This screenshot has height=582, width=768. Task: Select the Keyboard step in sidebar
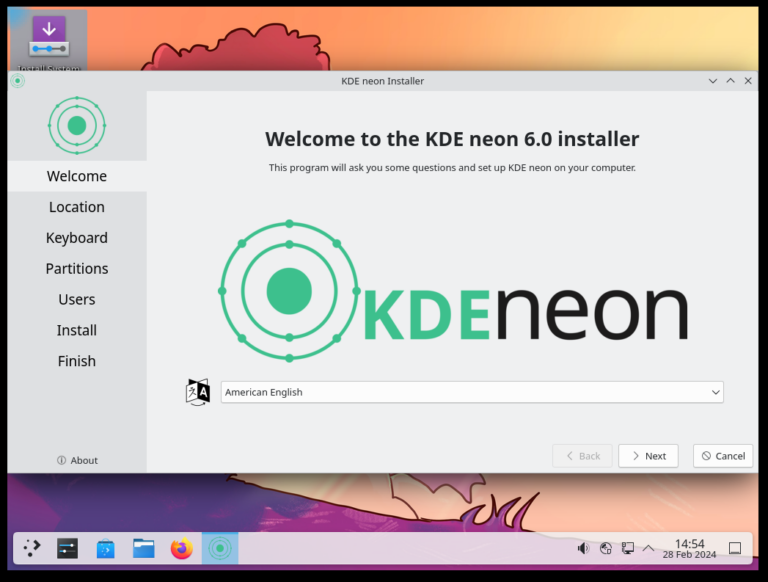coord(77,238)
